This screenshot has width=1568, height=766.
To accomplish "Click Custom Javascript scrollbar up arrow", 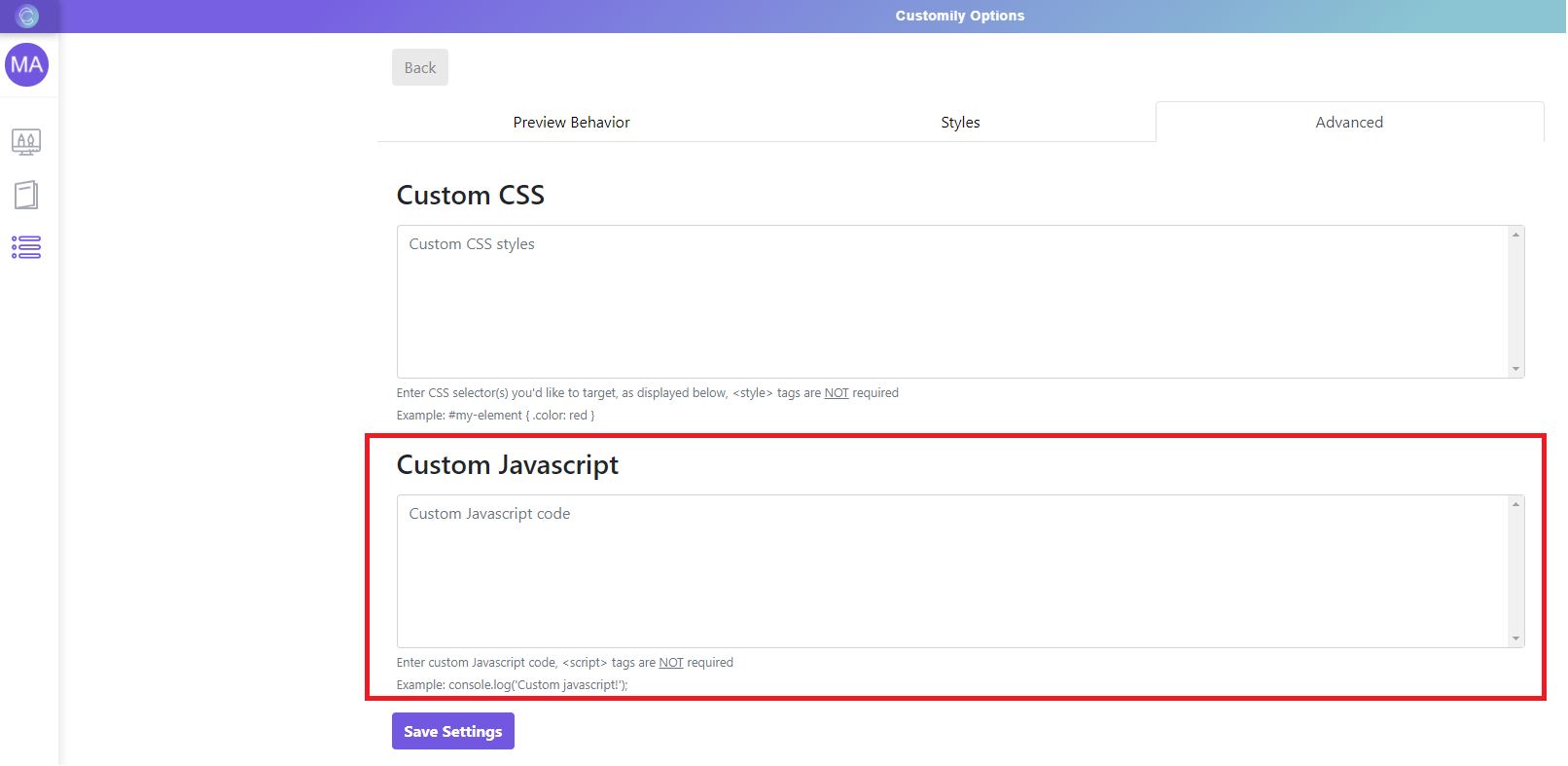I will point(1515,504).
